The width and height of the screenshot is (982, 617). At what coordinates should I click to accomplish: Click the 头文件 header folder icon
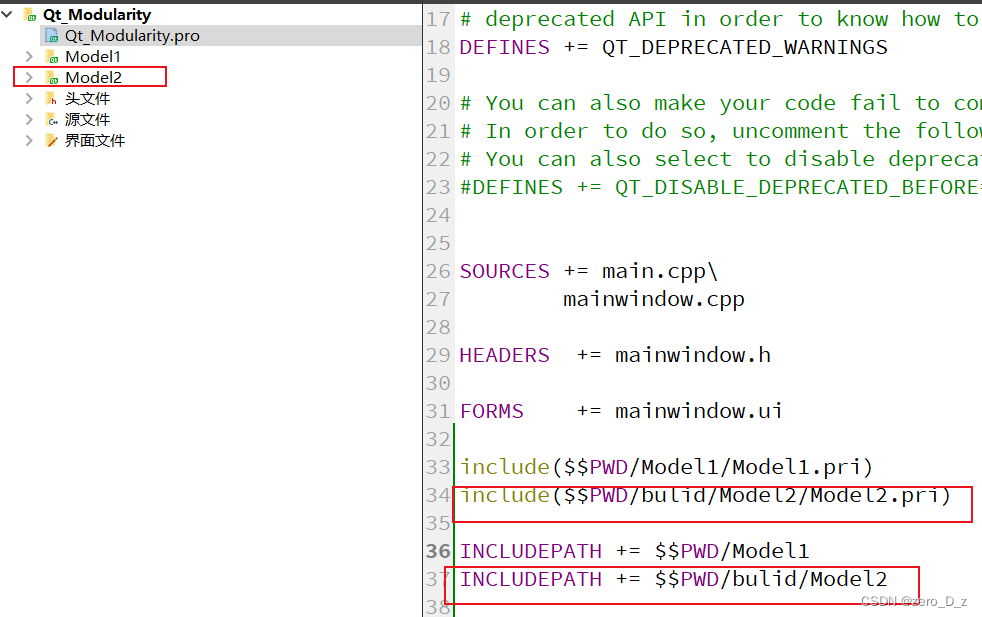point(51,98)
